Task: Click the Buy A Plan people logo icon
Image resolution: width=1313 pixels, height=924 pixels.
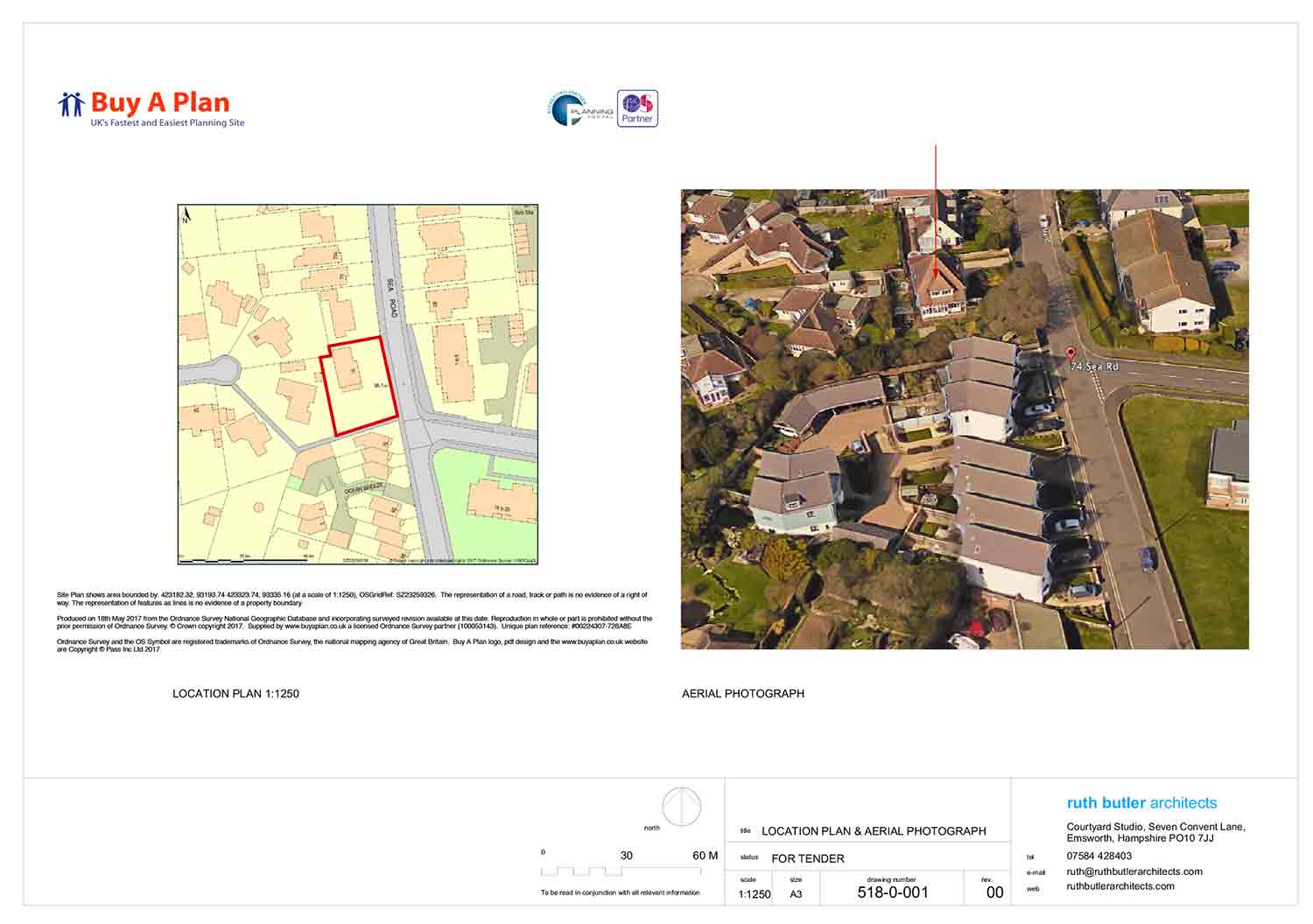Action: [x=71, y=104]
